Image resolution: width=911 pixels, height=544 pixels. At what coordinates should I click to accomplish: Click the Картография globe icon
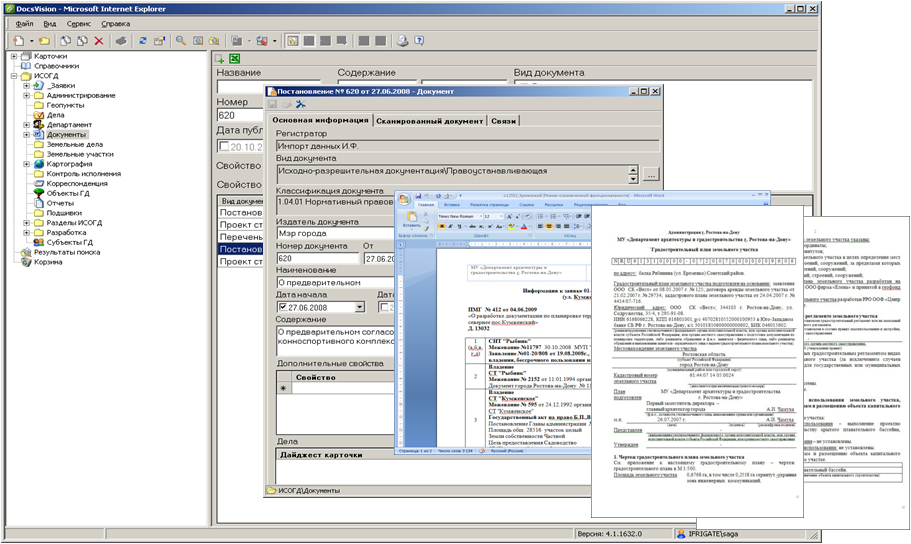pyautogui.click(x=38, y=164)
